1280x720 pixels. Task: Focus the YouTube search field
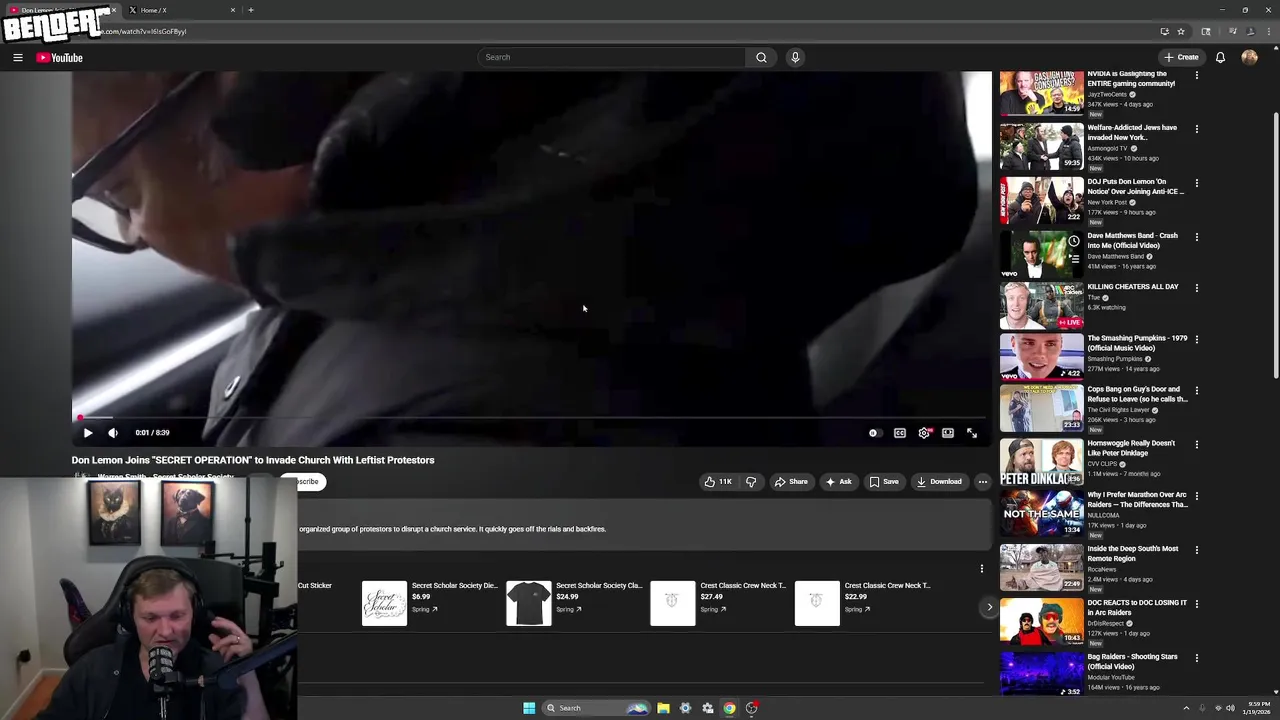pos(612,57)
